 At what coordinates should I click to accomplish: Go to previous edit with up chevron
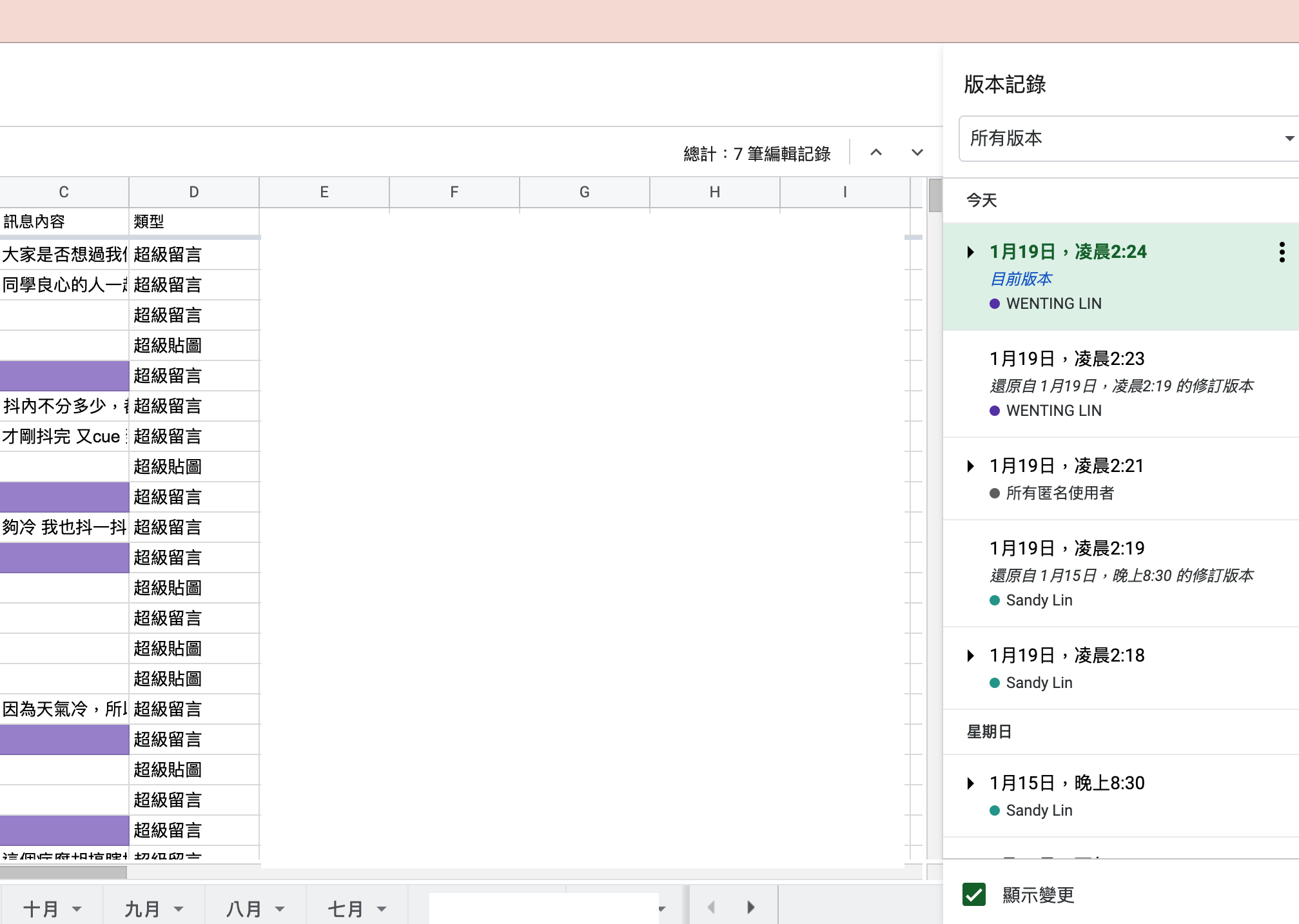coord(876,153)
